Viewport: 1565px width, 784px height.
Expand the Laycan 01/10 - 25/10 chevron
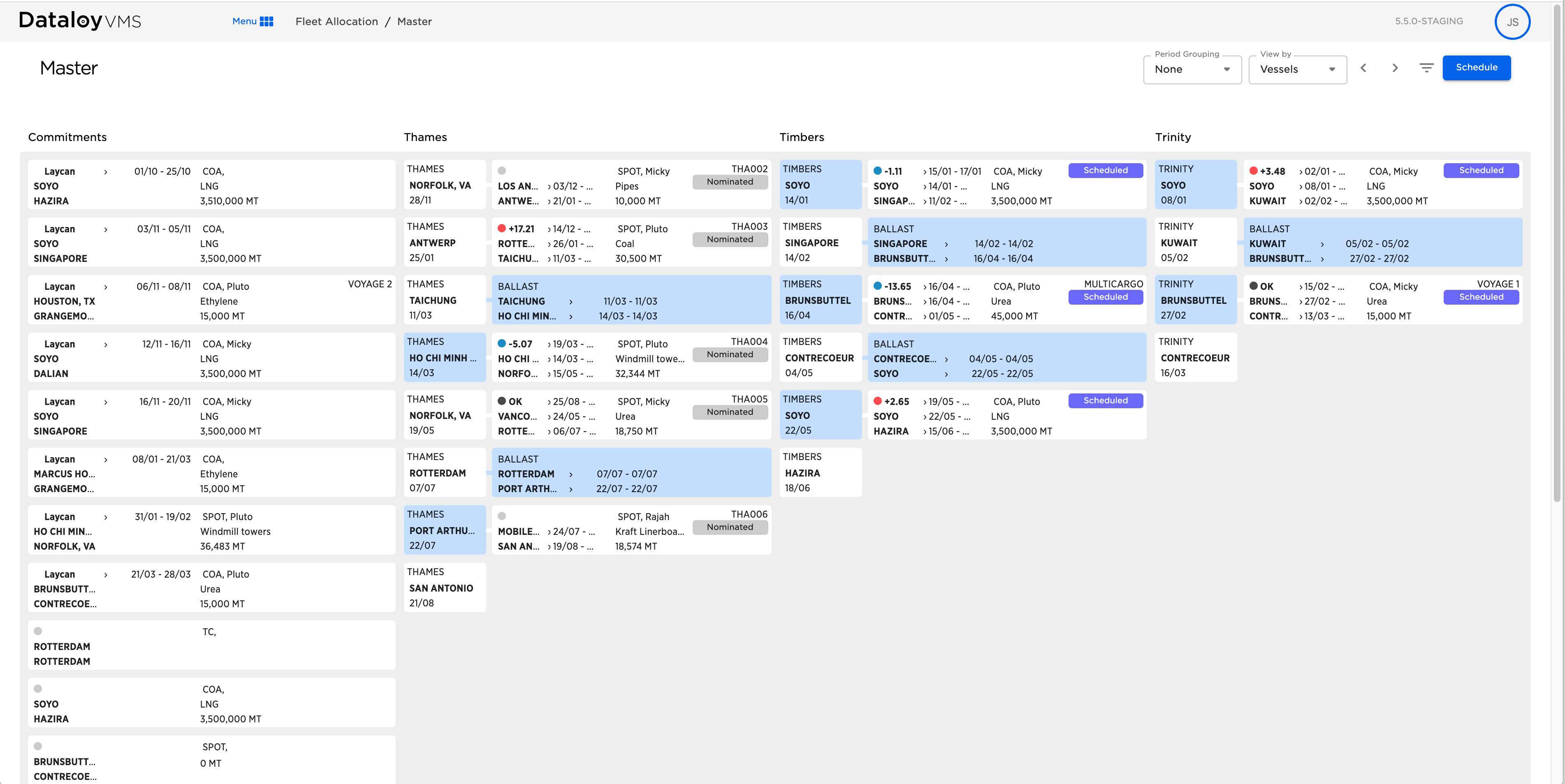pyautogui.click(x=106, y=172)
